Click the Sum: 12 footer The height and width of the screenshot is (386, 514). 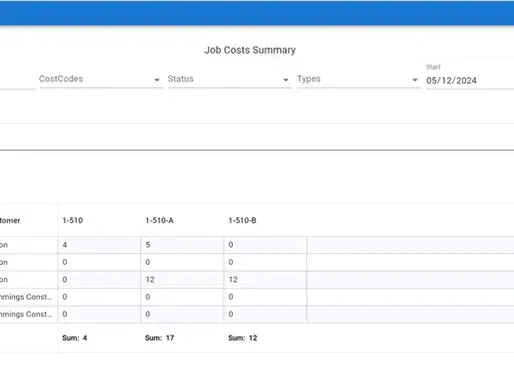243,338
